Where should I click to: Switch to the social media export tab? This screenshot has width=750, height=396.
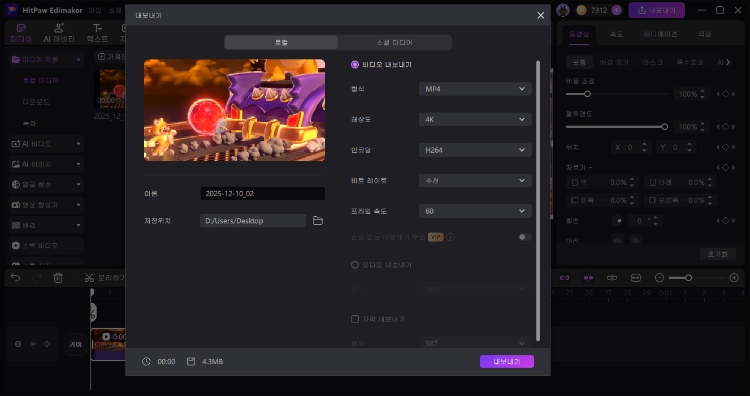coord(395,43)
